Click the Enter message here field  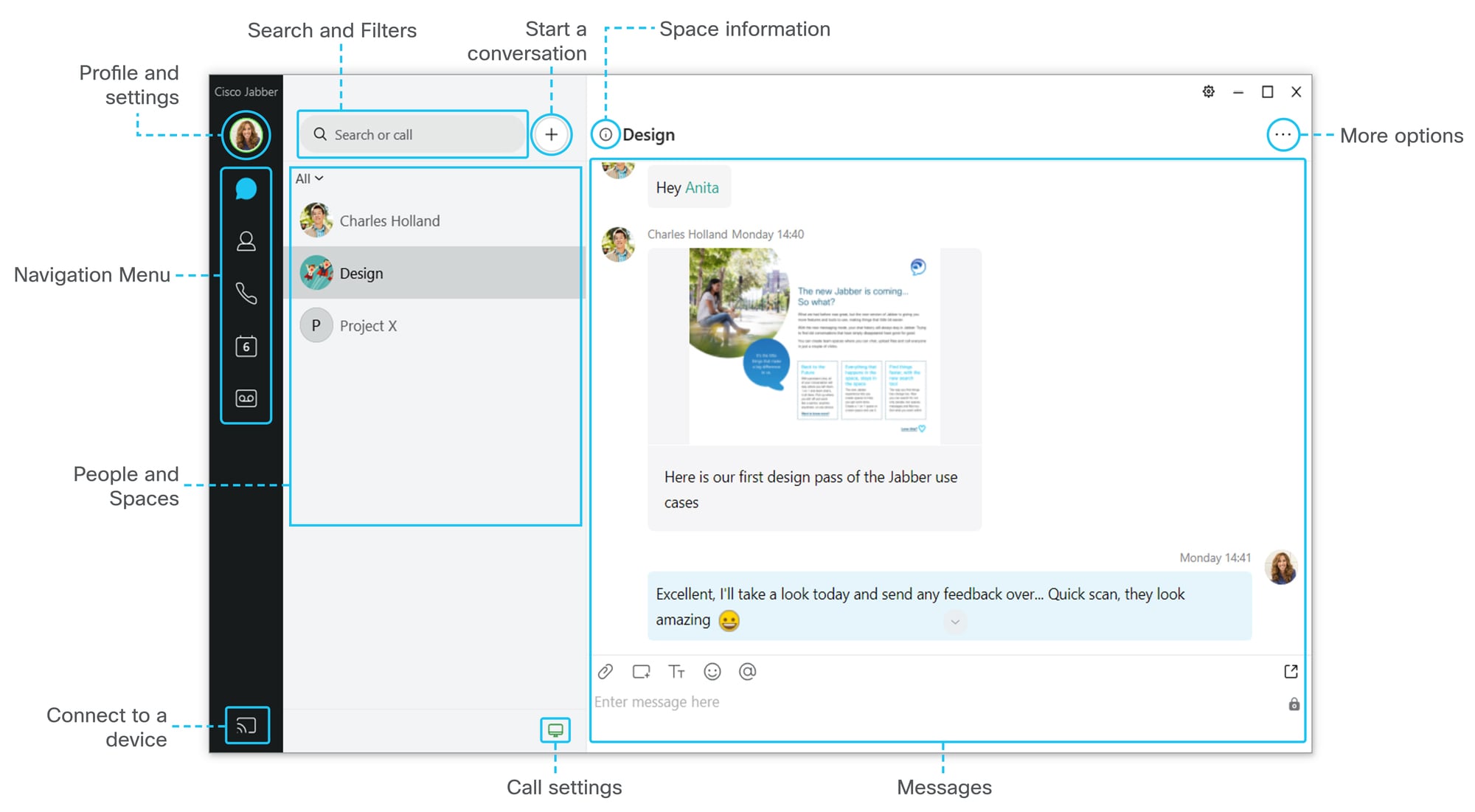coord(937,702)
